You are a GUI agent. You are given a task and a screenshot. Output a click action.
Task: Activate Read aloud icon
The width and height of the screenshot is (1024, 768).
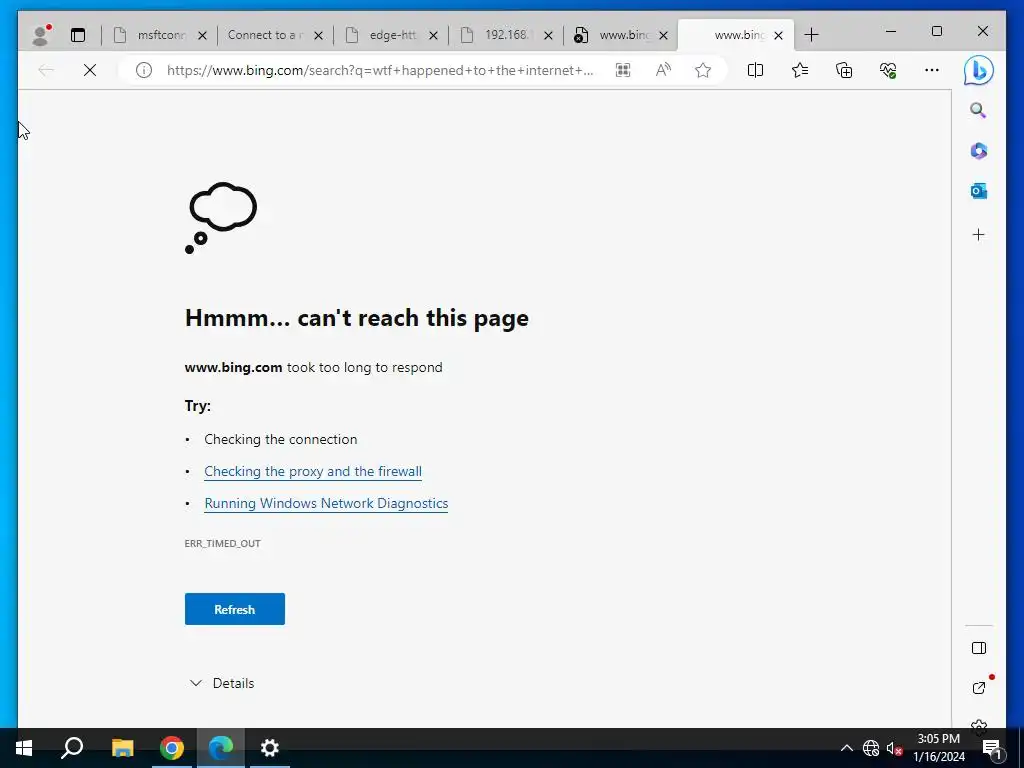[663, 70]
